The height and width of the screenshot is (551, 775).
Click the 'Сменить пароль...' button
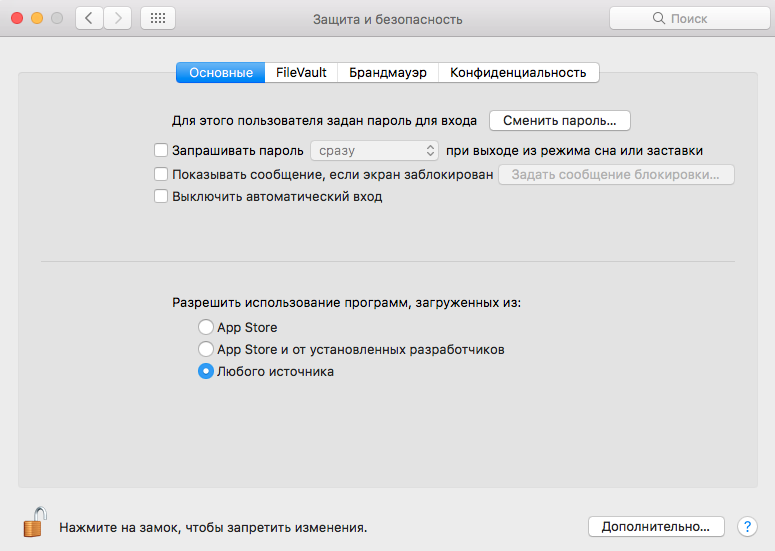pyautogui.click(x=560, y=121)
